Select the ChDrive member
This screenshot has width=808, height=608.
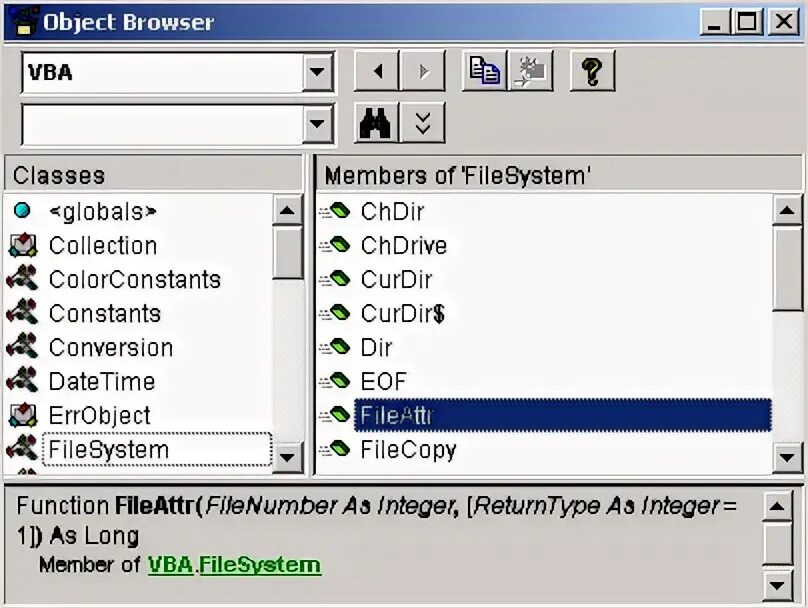[x=403, y=246]
